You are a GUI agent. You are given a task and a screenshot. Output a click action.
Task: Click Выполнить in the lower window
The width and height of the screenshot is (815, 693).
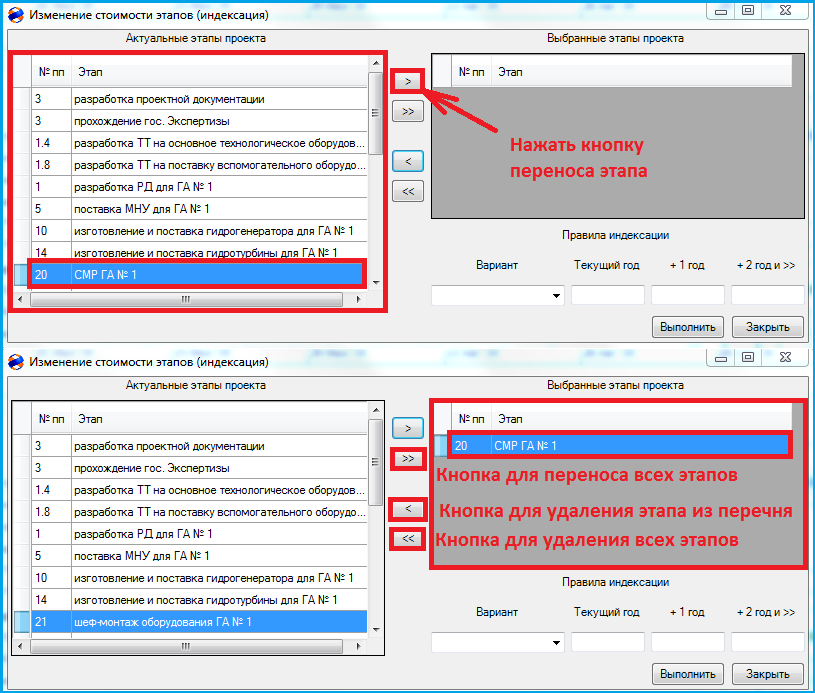point(688,674)
